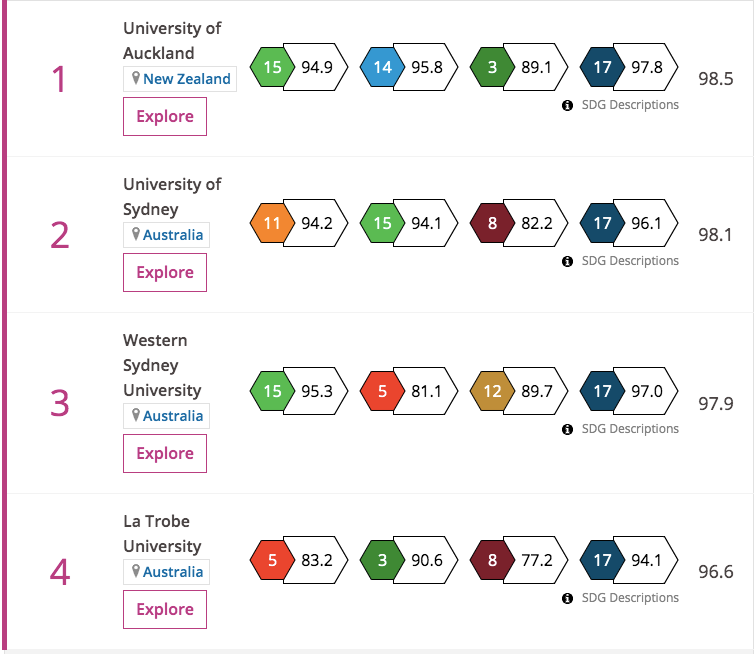Select Western Sydney's green SDG 15 hexagon
756x654 pixels.
272,391
